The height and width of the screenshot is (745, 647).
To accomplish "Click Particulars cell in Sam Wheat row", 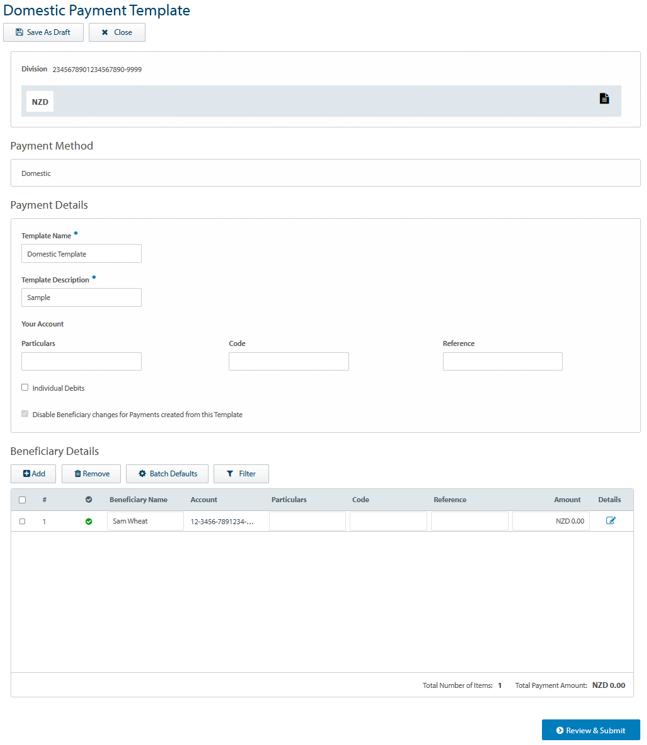I will [307, 521].
